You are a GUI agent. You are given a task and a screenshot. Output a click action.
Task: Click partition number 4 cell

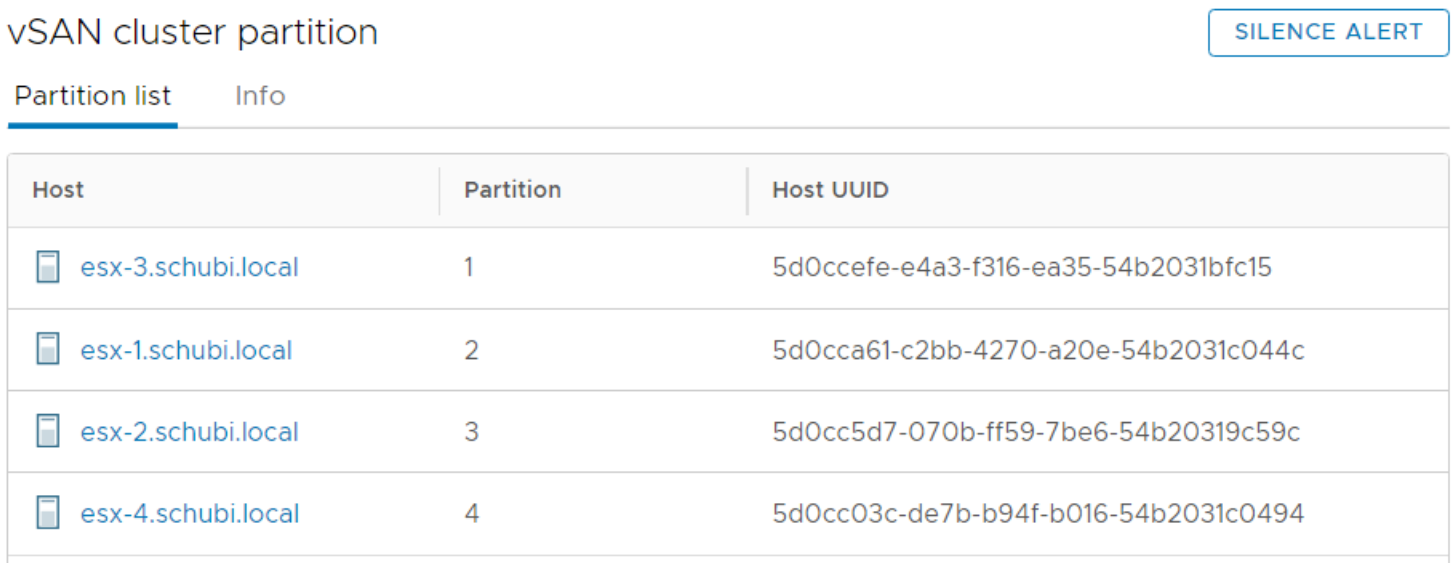click(x=471, y=514)
